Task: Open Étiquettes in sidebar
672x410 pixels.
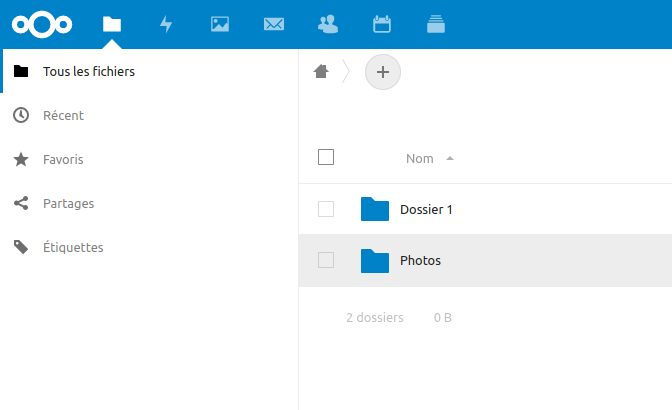Action: (73, 247)
